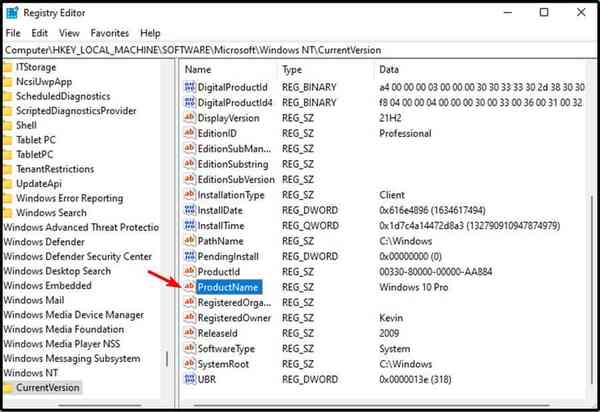600x412 pixels.
Task: Click the 'Professional' data value
Action: coord(405,133)
